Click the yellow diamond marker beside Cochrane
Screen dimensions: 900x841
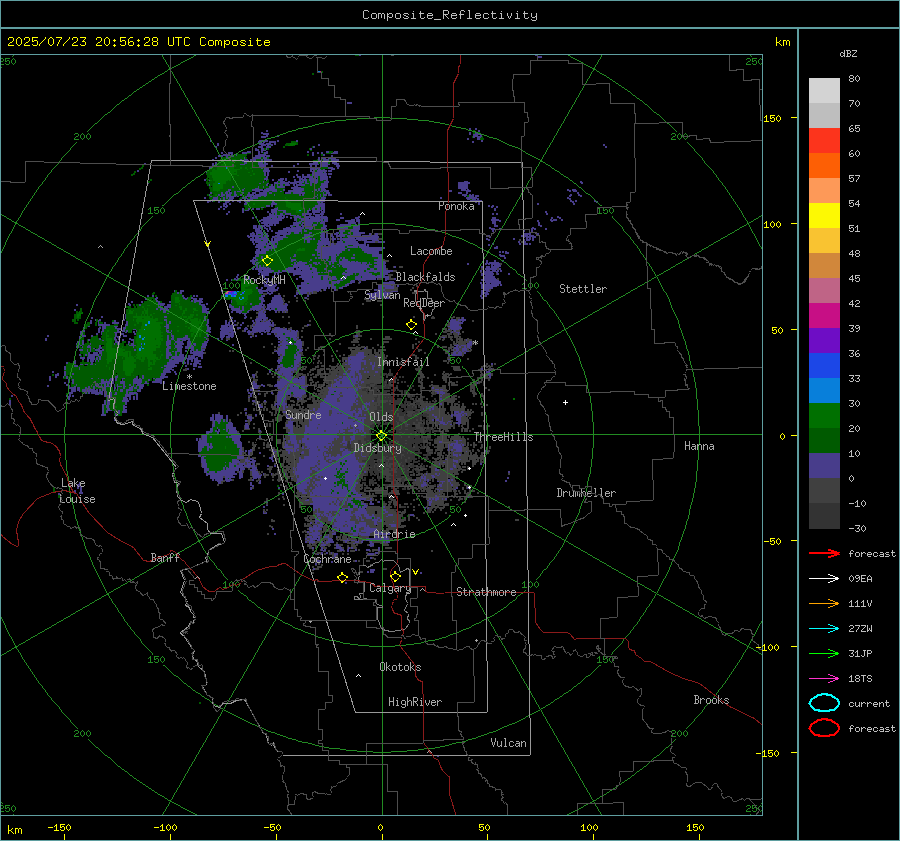(343, 577)
